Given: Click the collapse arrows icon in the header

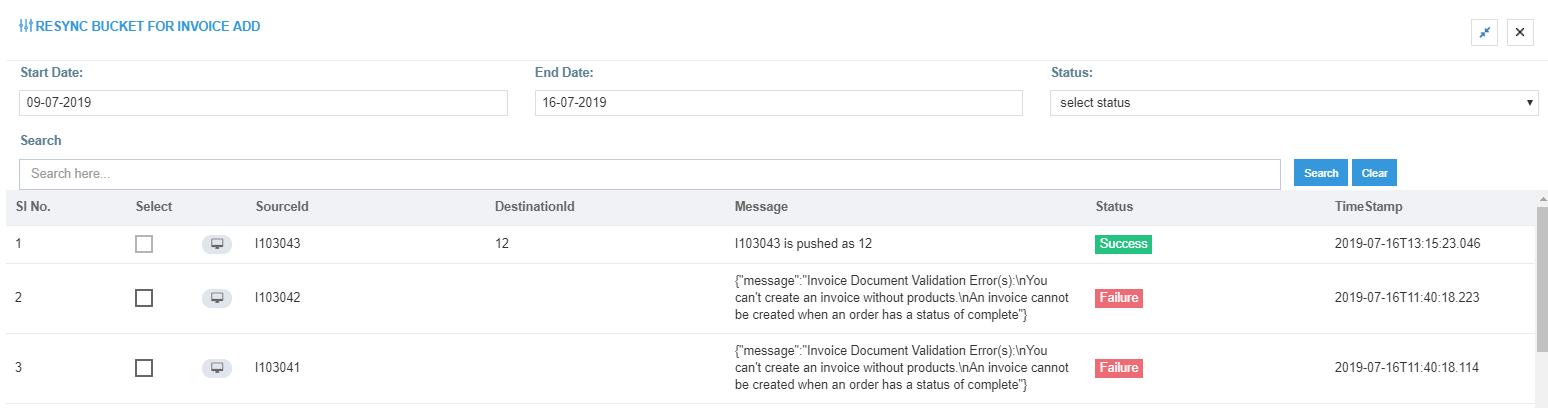Looking at the screenshot, I should [1485, 33].
